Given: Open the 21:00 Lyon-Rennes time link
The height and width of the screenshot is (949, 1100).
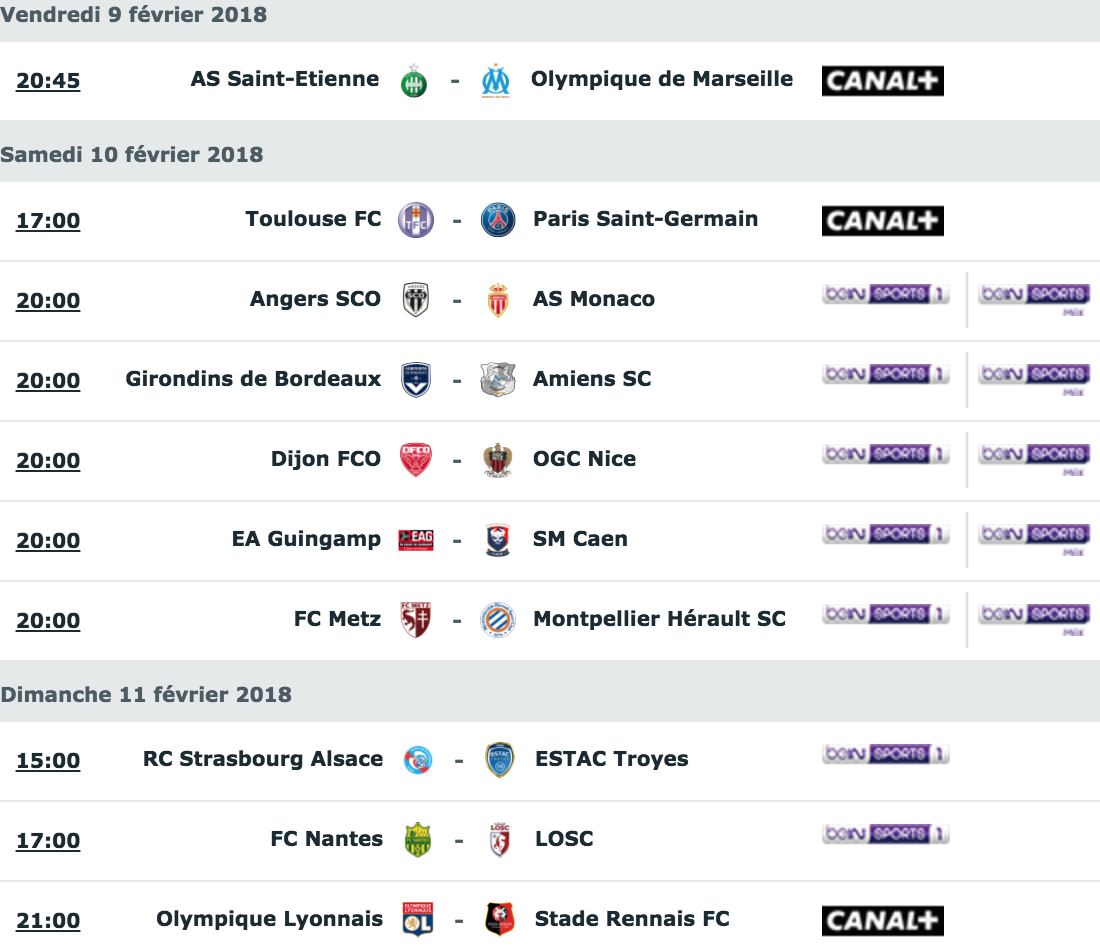Looking at the screenshot, I should [x=48, y=920].
